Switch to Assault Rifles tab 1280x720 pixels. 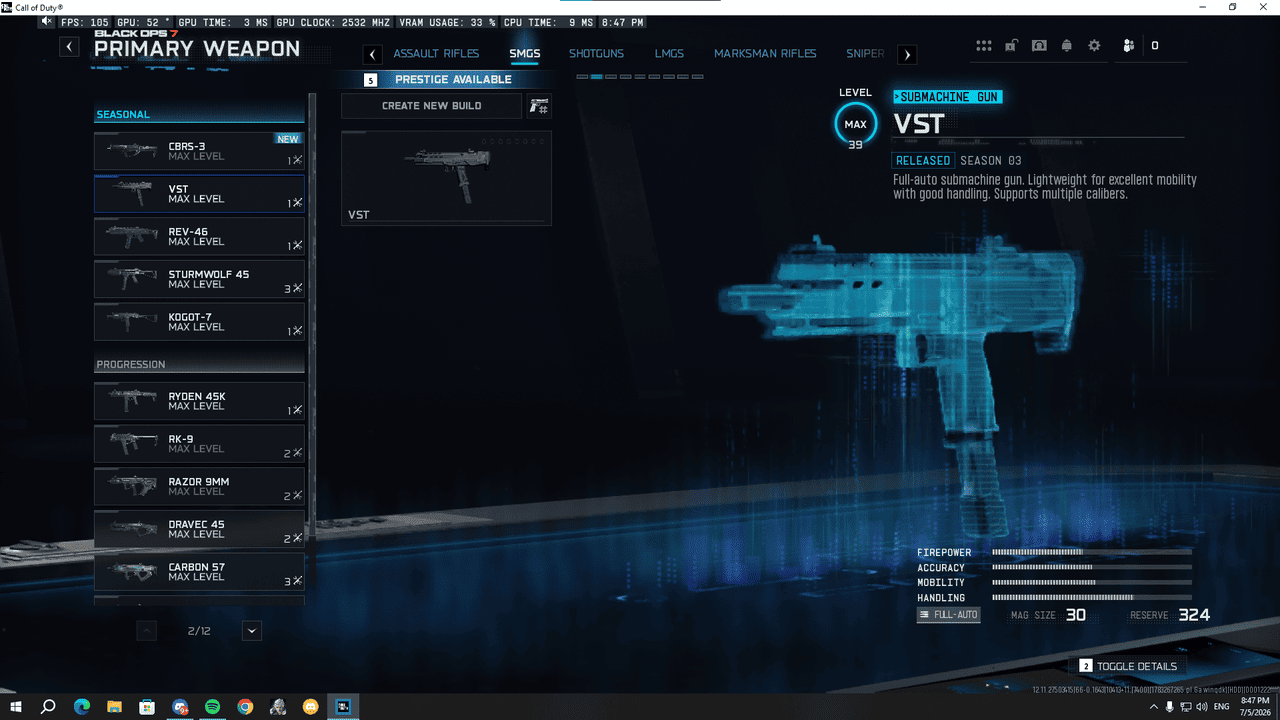coord(436,54)
